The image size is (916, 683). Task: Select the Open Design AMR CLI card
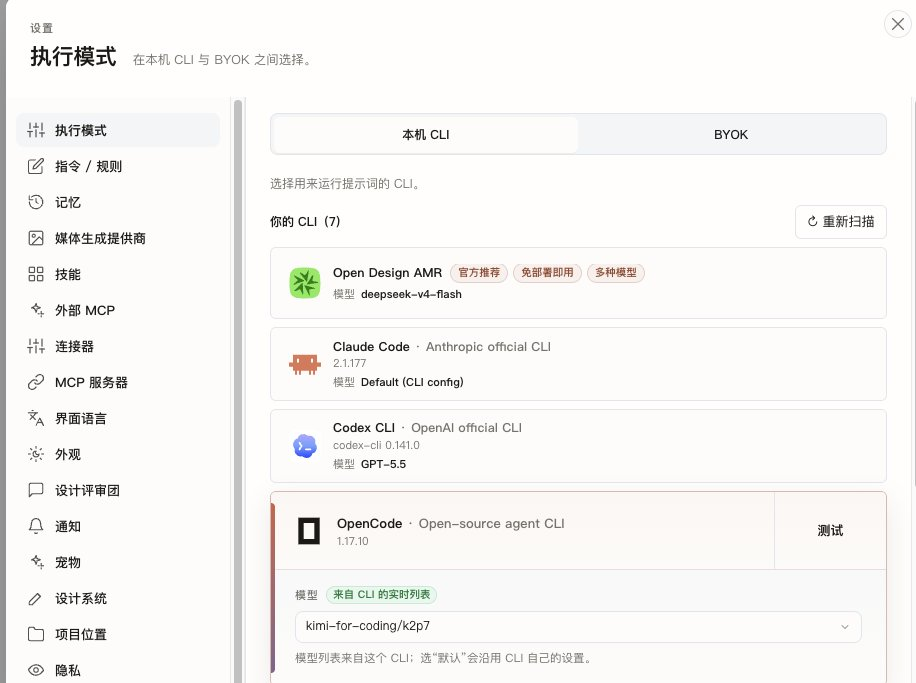click(x=578, y=283)
